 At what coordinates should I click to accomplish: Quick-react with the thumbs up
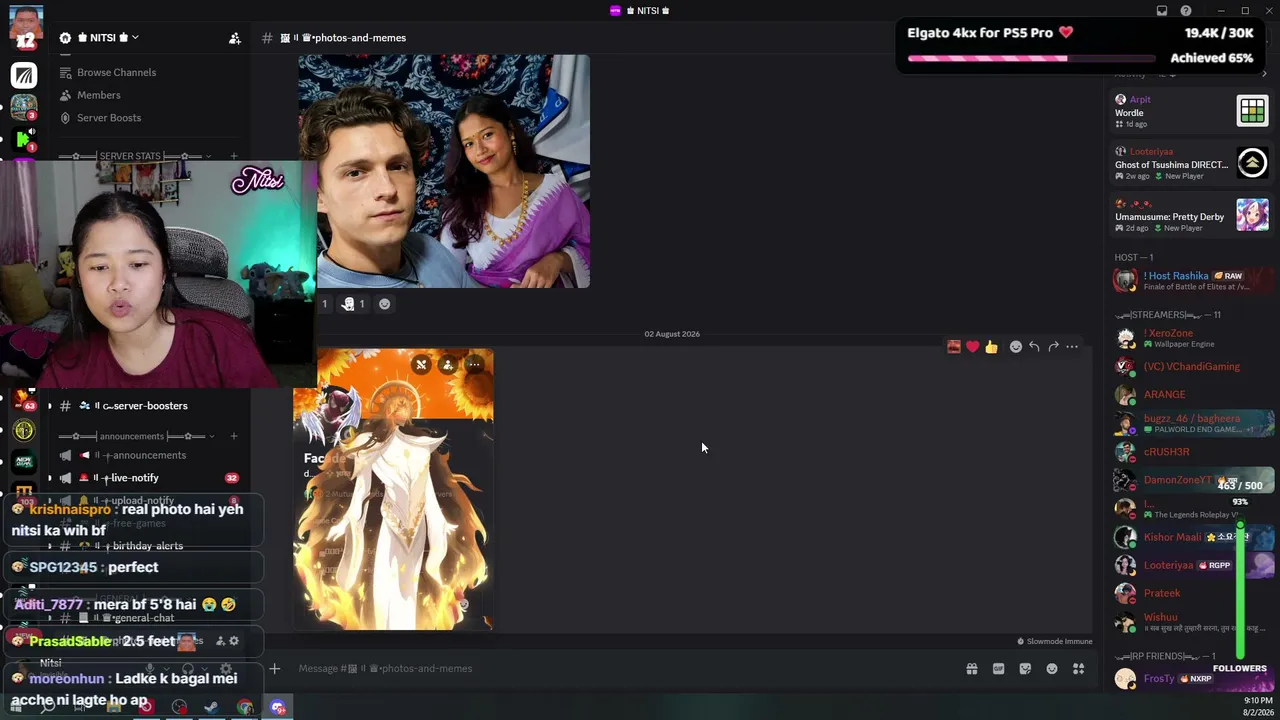click(991, 347)
